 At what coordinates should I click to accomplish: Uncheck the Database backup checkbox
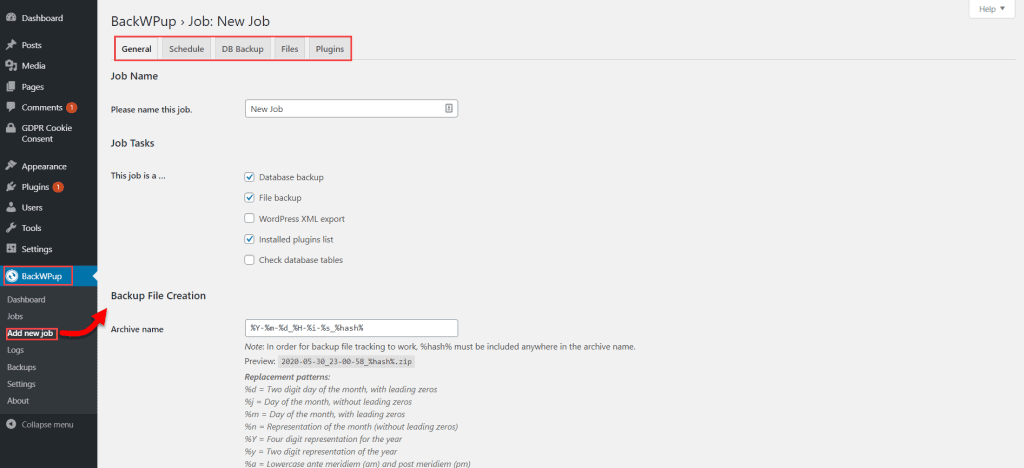pos(250,177)
